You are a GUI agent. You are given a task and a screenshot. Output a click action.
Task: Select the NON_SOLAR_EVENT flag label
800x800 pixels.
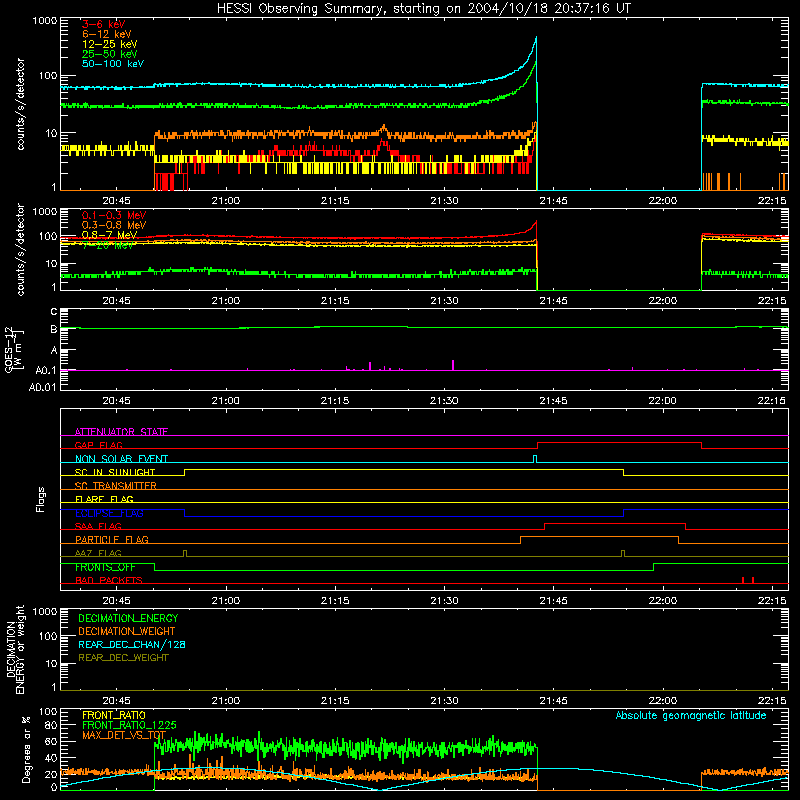(x=121, y=459)
